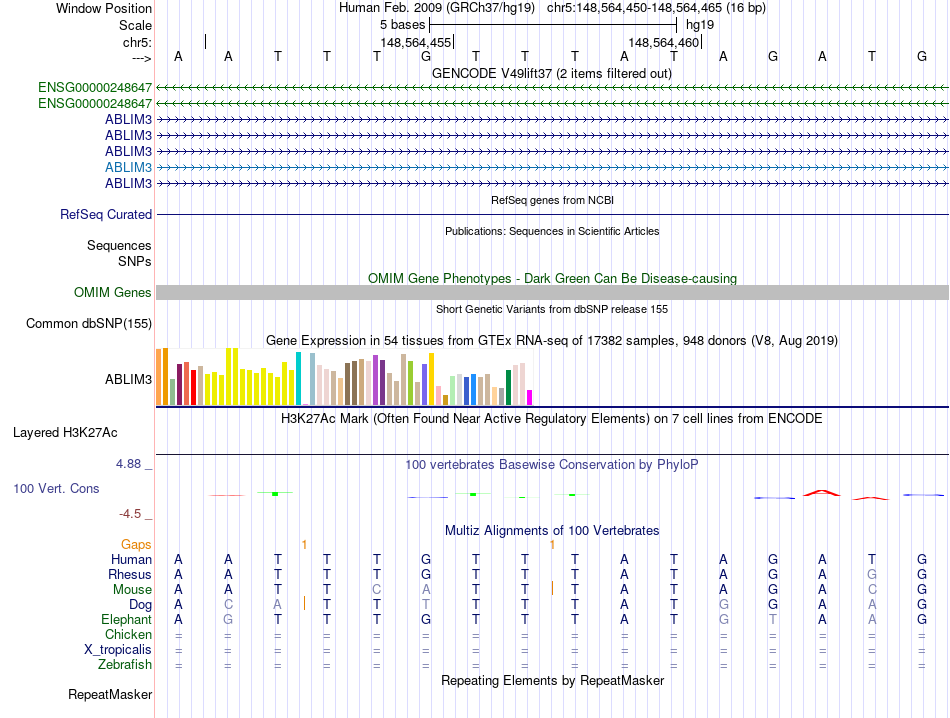Click '100 vertebrates Basewise Conservation by PhyloP'
The width and height of the screenshot is (950, 718).
pyautogui.click(x=552, y=465)
